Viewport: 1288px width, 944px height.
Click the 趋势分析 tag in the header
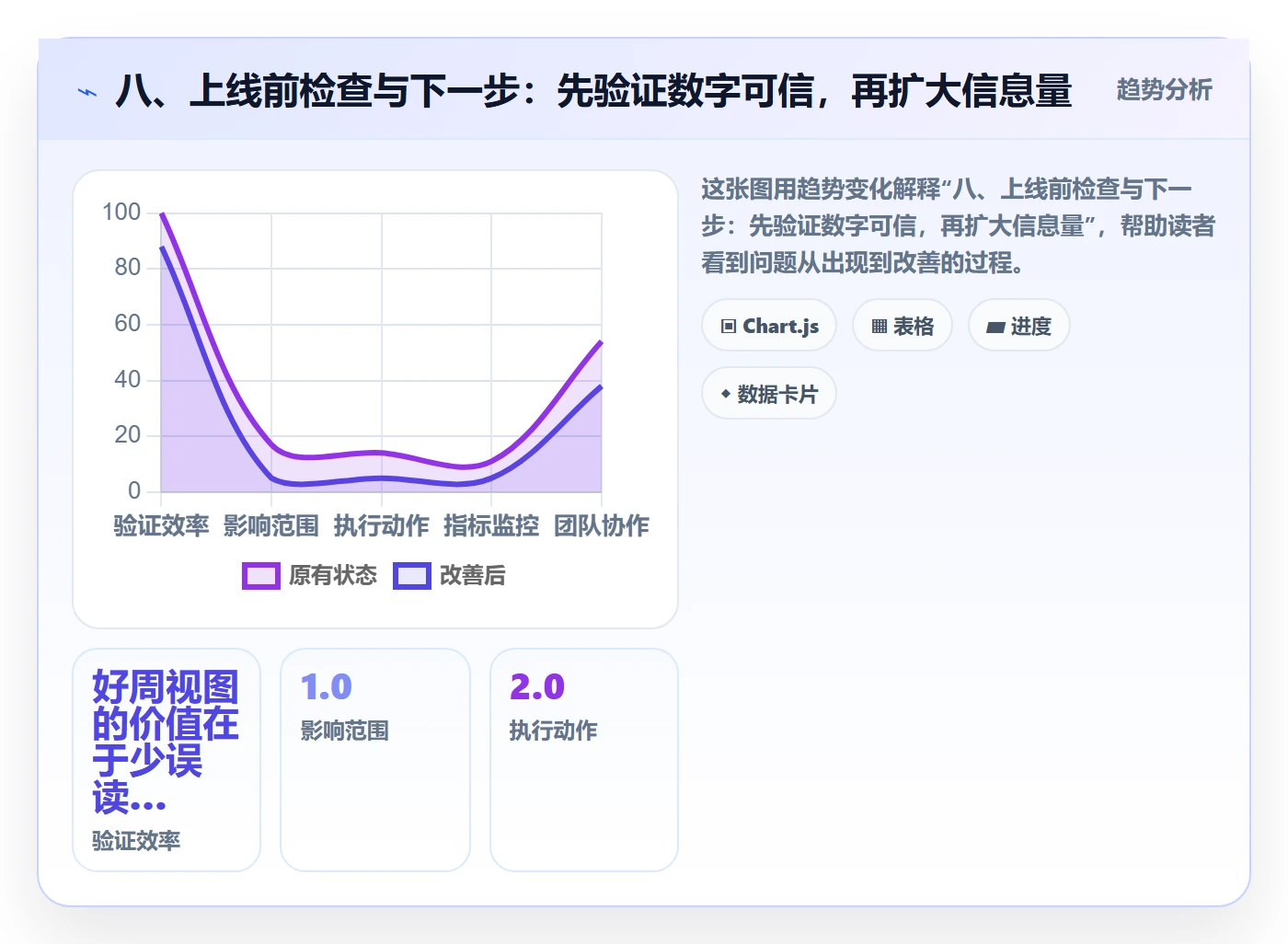pyautogui.click(x=1164, y=90)
